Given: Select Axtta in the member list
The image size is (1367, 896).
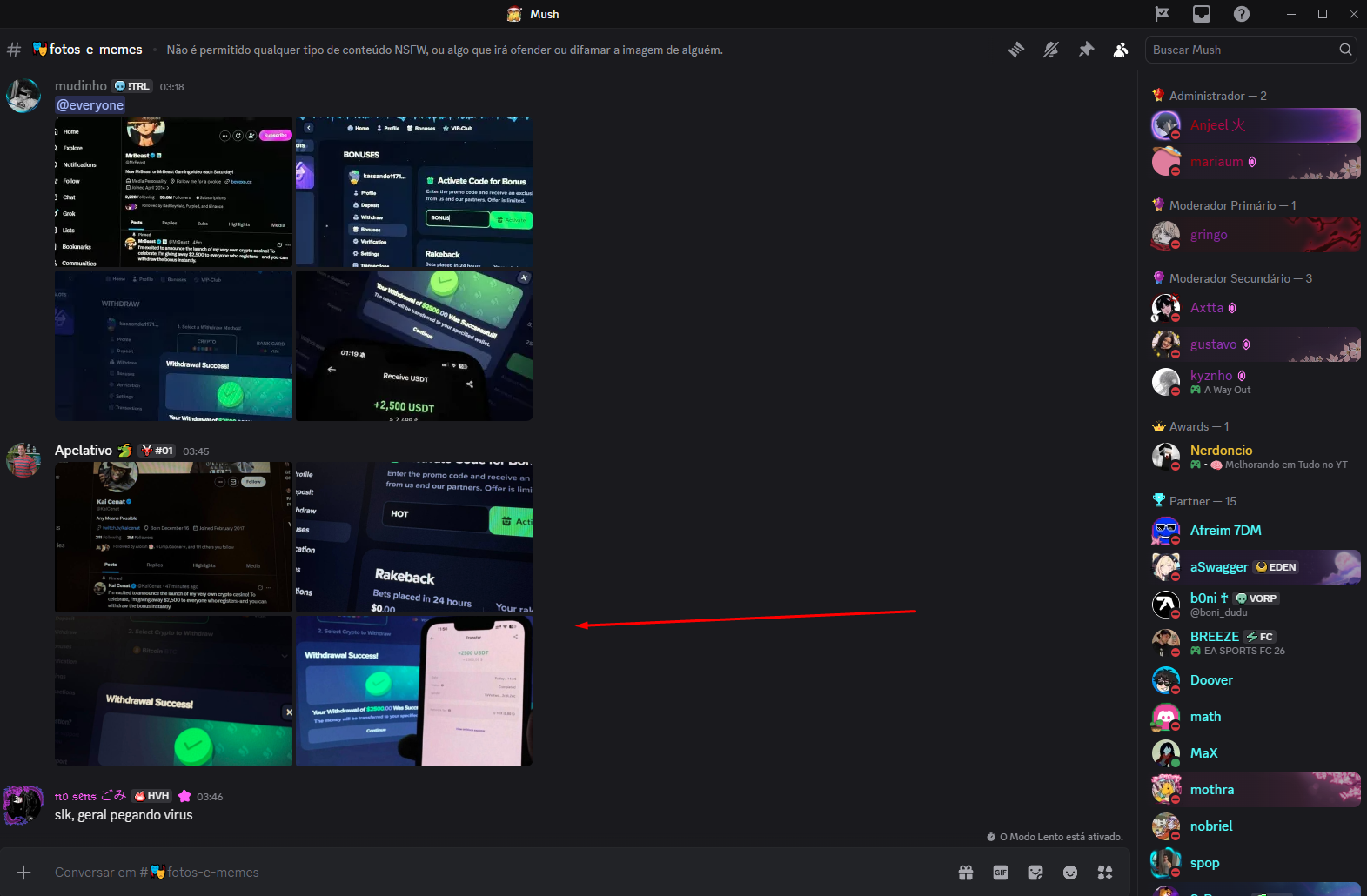Looking at the screenshot, I should 1256,308.
